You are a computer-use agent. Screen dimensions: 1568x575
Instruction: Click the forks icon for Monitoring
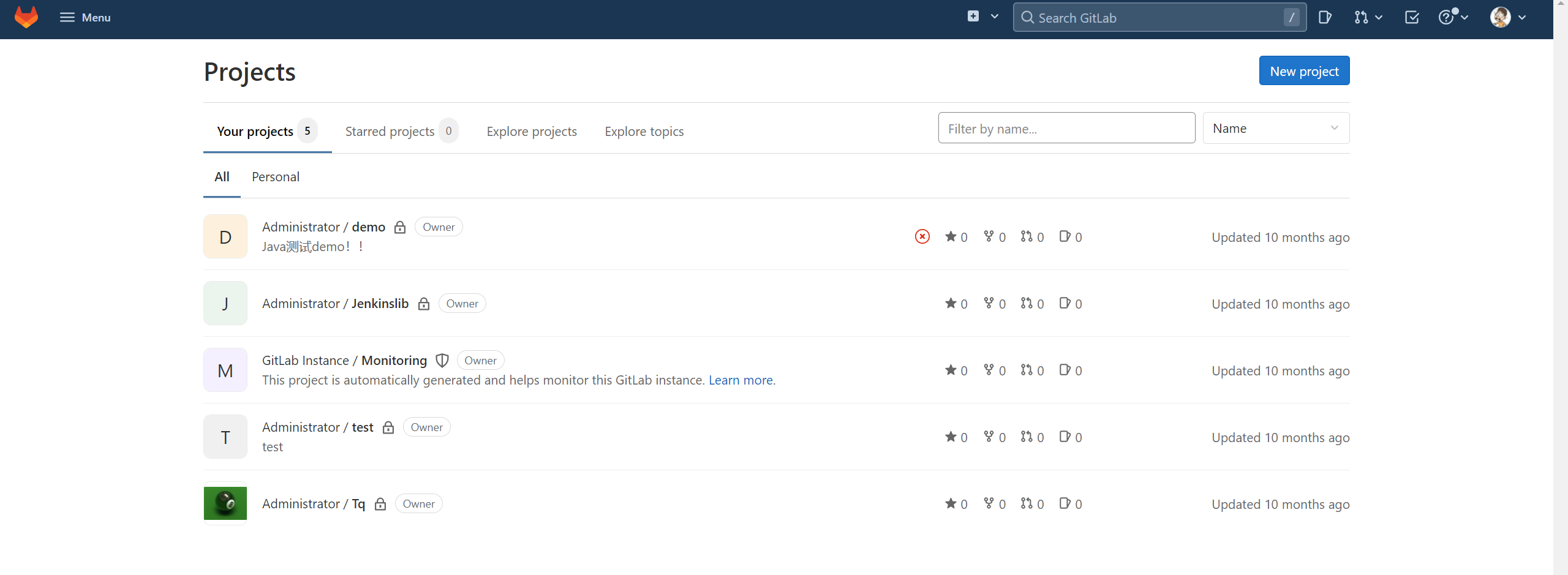pyautogui.click(x=989, y=370)
